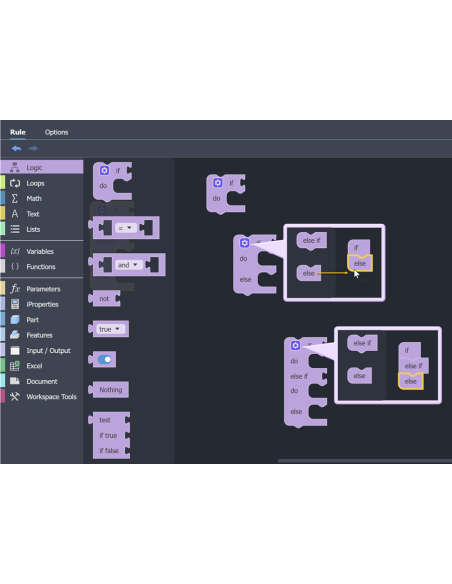The image size is (452, 584).
Task: Select the Nothing block
Action: click(x=109, y=390)
